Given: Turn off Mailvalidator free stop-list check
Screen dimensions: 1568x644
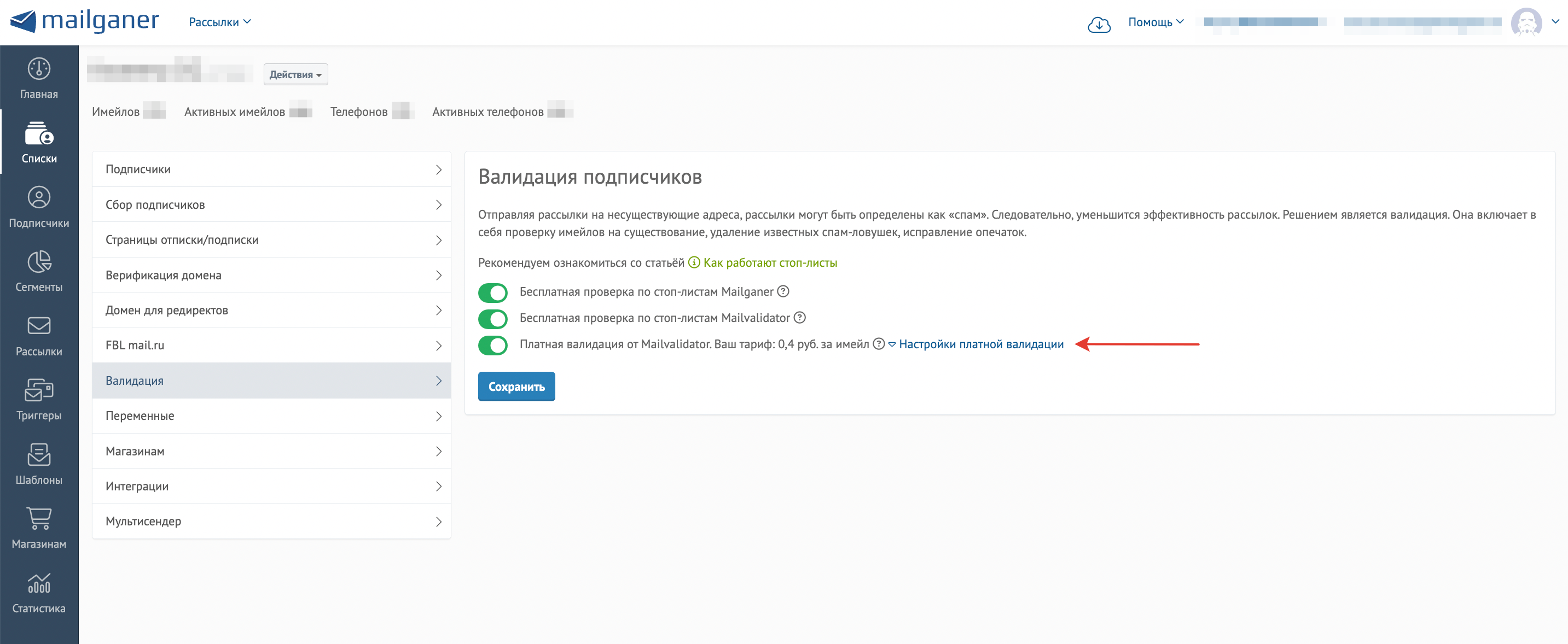Looking at the screenshot, I should [x=492, y=319].
